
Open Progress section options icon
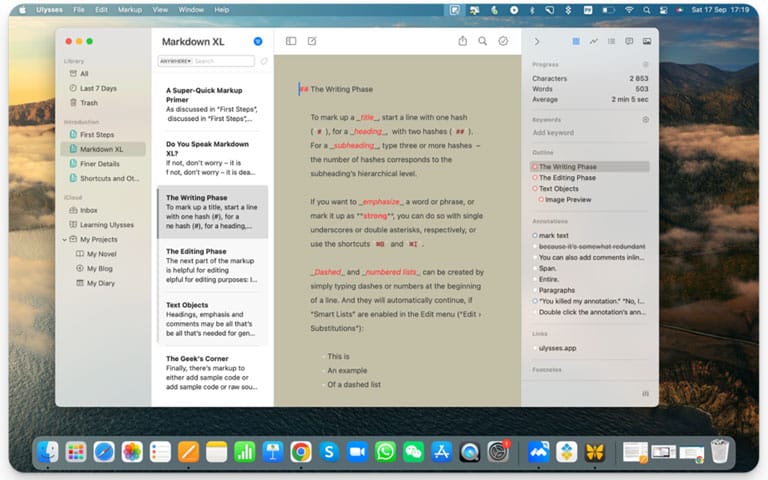tap(646, 65)
